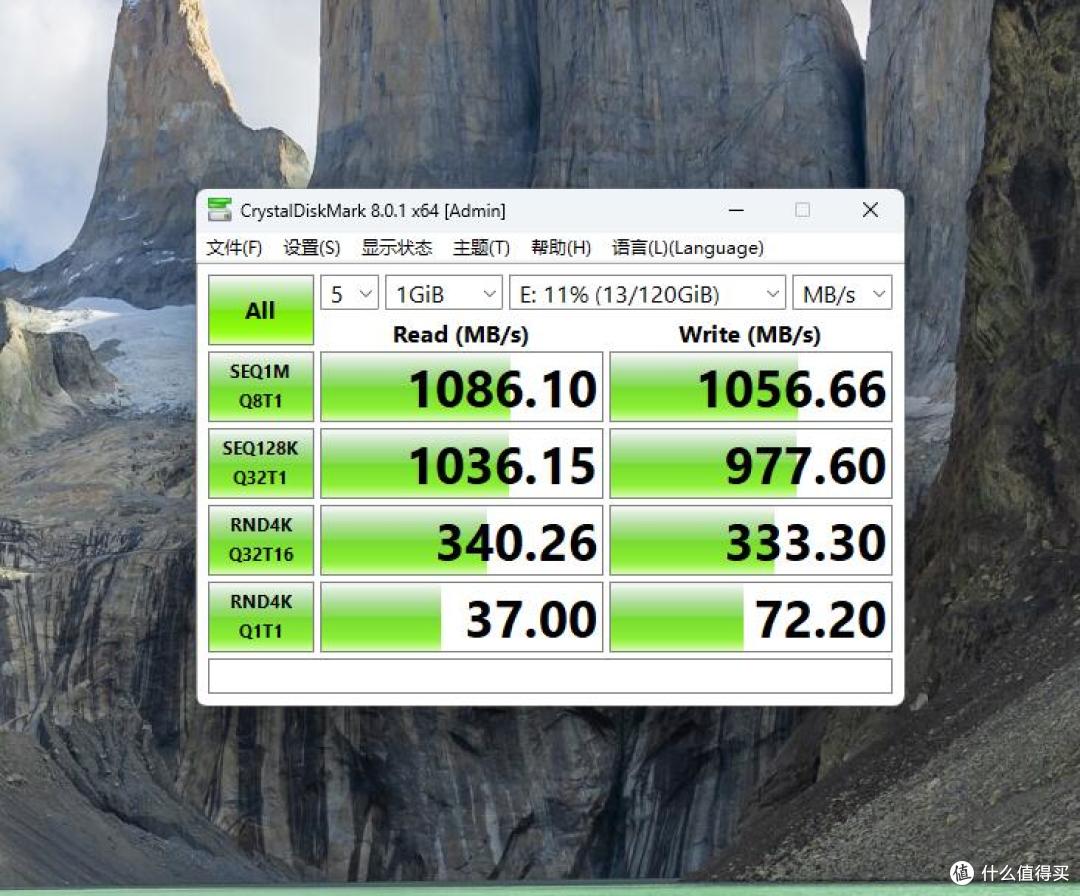
Task: Start all benchmarks with the All button
Action: (260, 310)
